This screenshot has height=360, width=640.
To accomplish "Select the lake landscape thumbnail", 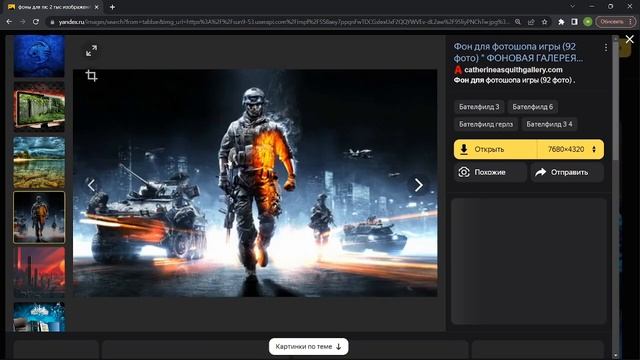I will pyautogui.click(x=39, y=162).
